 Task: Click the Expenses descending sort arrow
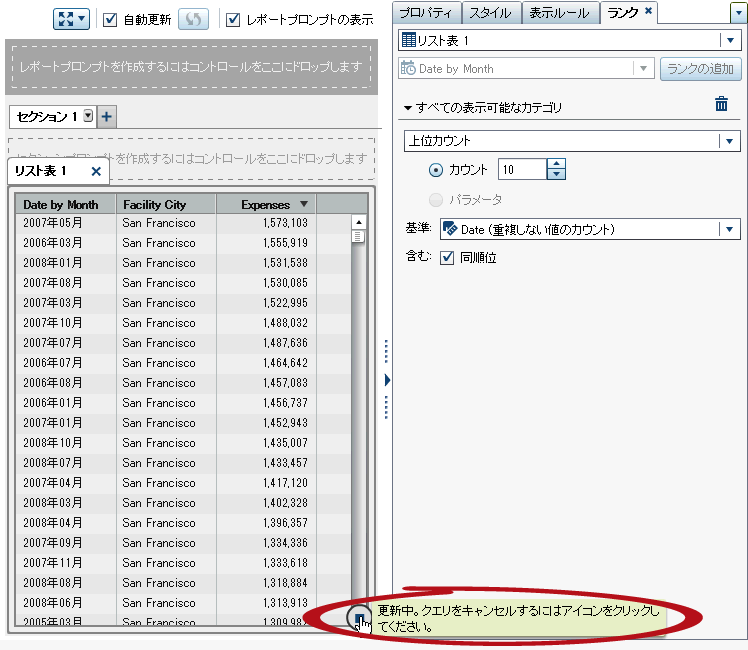(x=304, y=204)
